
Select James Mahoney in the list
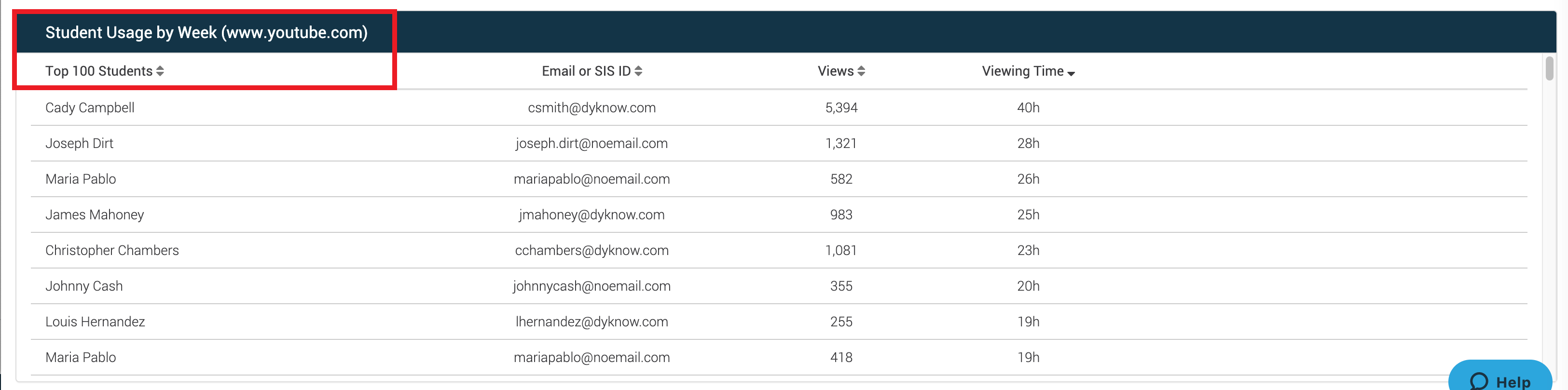point(95,215)
